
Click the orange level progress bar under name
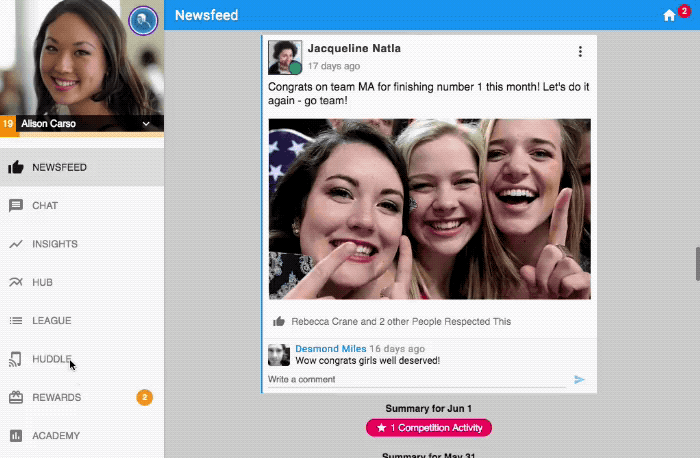pos(82,134)
